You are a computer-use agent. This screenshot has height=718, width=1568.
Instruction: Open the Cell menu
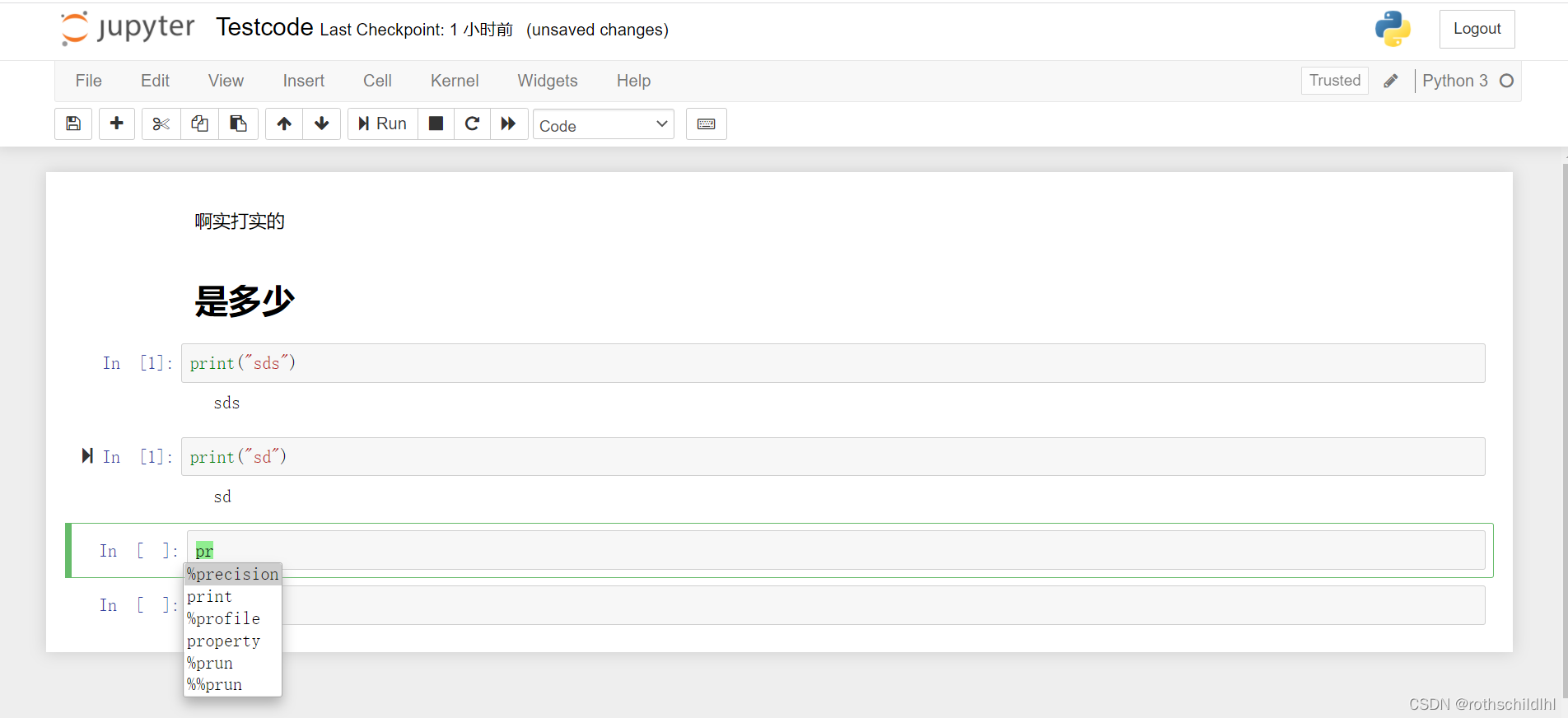377,81
